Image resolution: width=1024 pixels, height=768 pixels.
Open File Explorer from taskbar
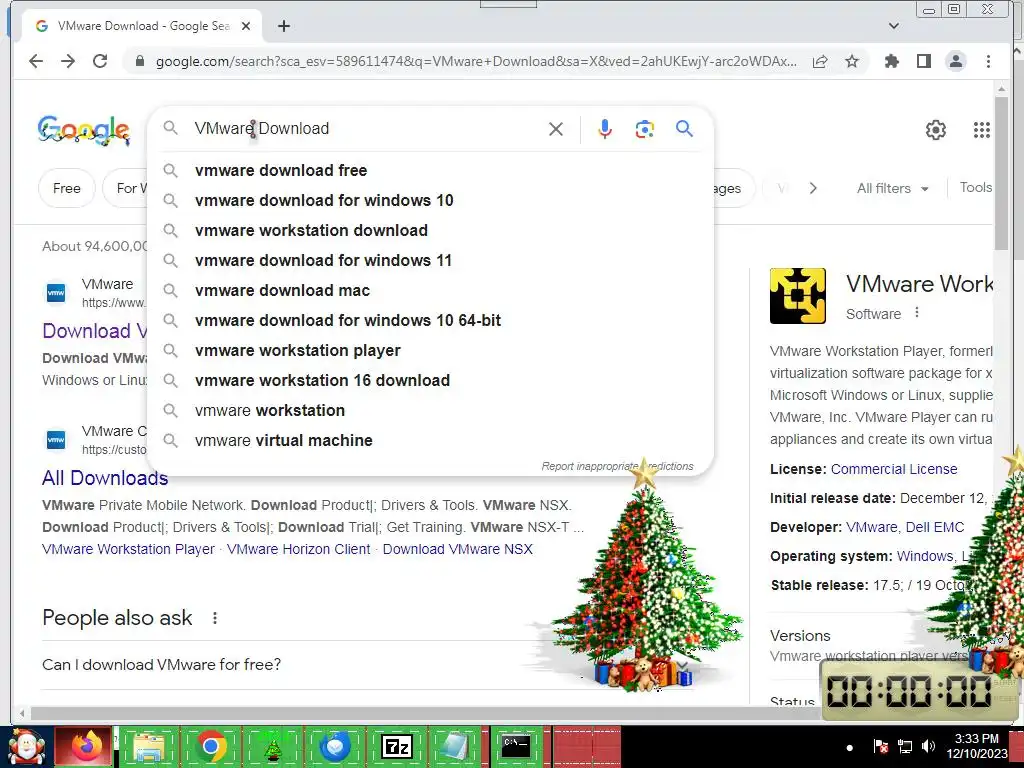148,746
